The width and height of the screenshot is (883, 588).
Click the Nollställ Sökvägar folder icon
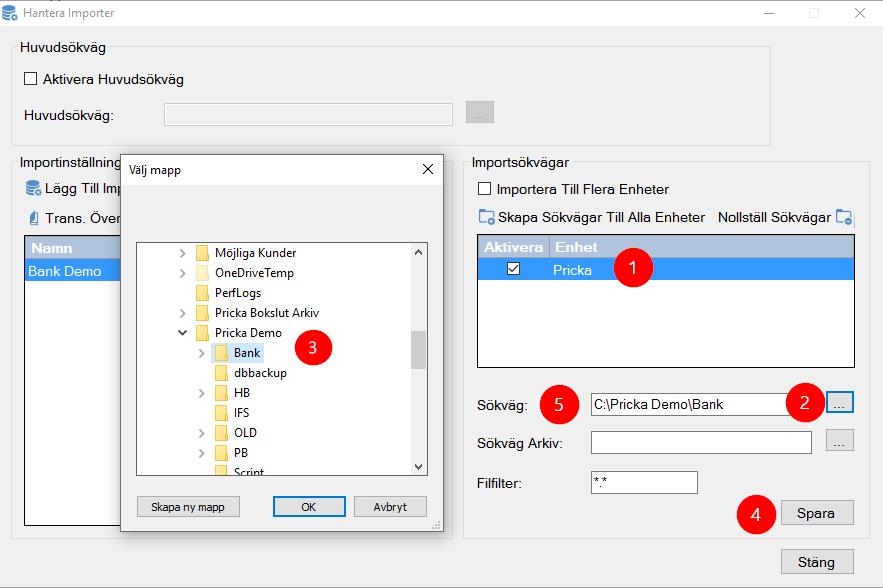click(x=844, y=217)
